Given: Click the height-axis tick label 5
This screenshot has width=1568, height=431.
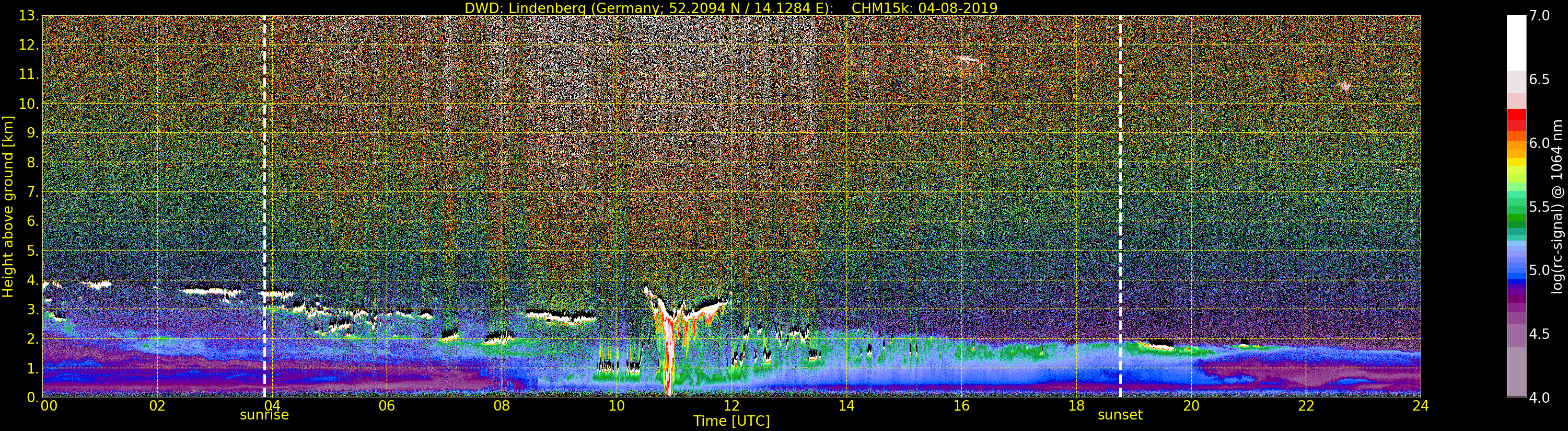Looking at the screenshot, I should point(33,251).
